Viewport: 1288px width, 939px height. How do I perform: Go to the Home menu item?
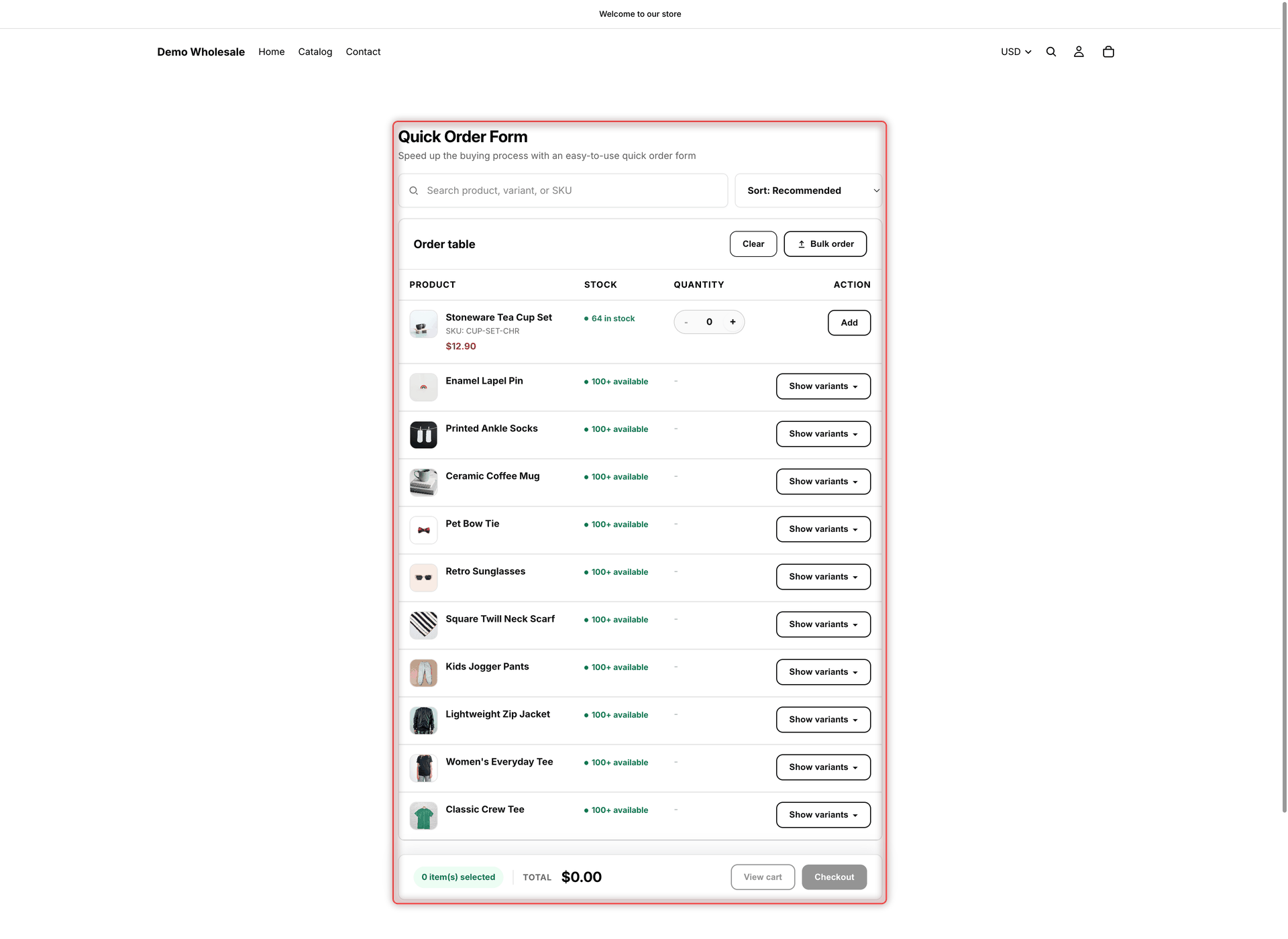[x=271, y=52]
